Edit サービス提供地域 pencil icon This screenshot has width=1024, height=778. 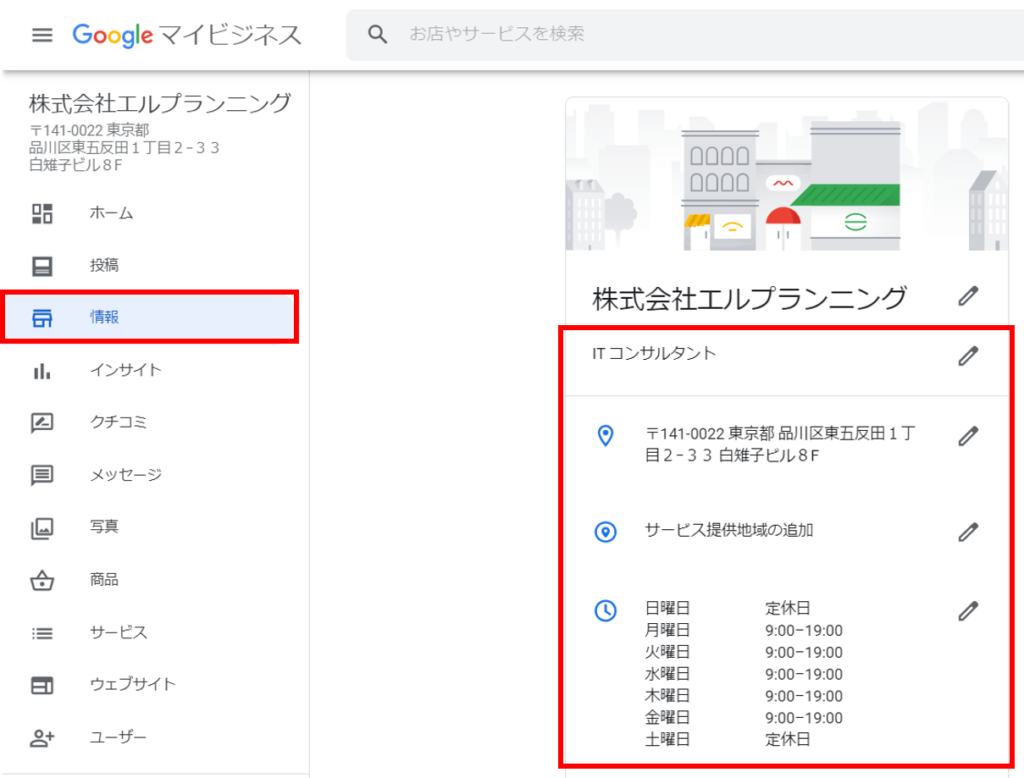tap(968, 532)
